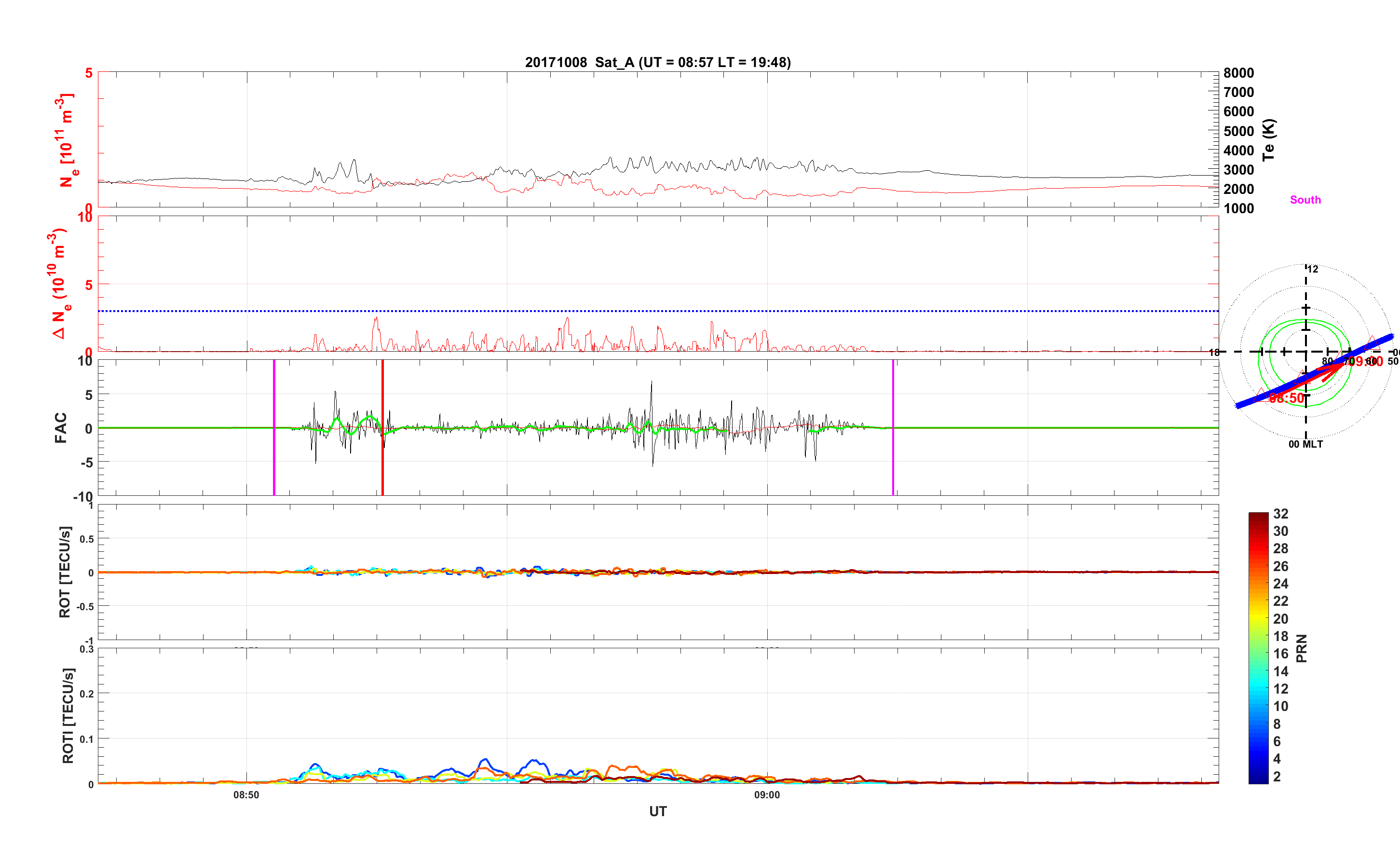Click the red 08:50 label on polar track
1400x847 pixels.
pyautogui.click(x=1286, y=398)
